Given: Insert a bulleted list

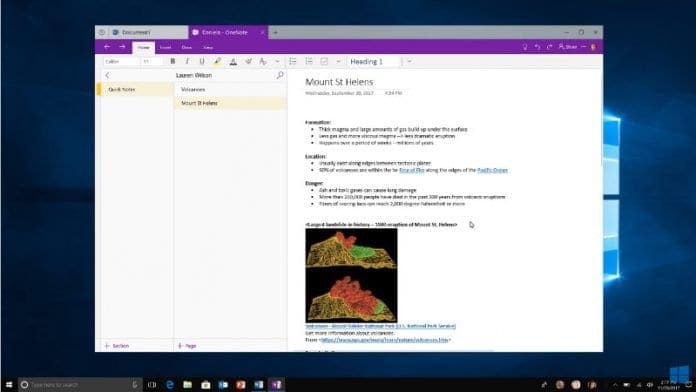Looking at the screenshot, I should pos(293,62).
